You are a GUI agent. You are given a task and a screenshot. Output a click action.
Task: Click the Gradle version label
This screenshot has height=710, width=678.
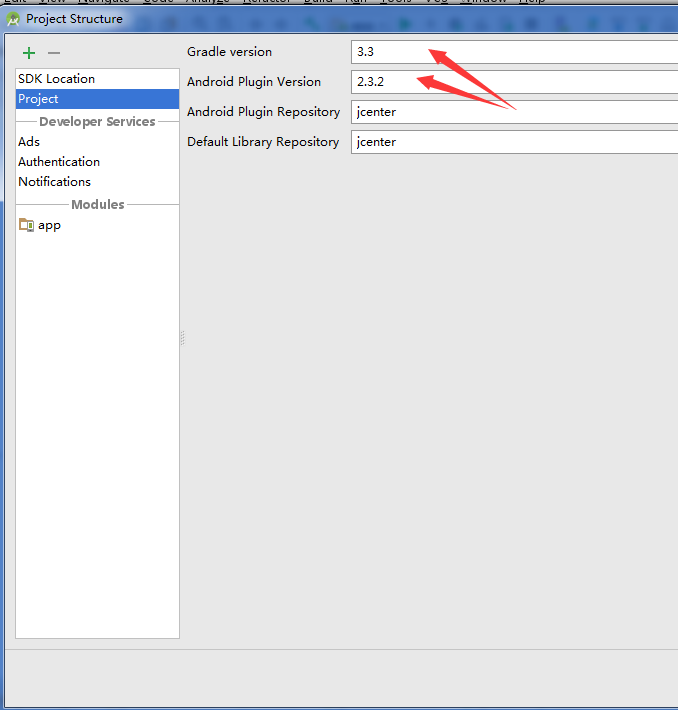[x=229, y=52]
